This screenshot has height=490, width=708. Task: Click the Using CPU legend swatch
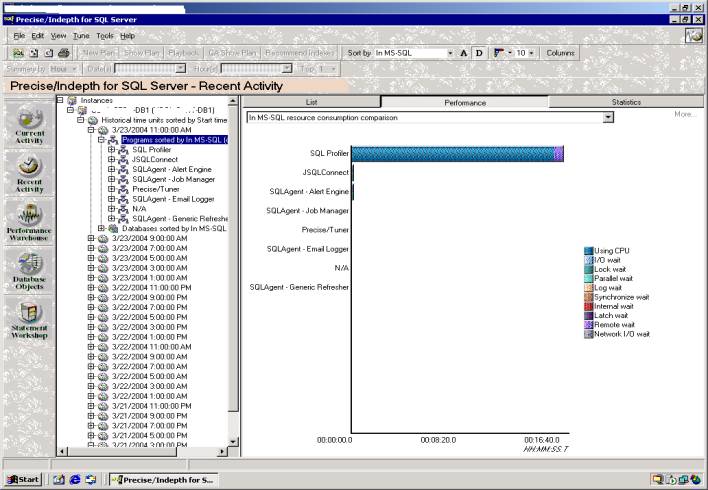coord(588,251)
